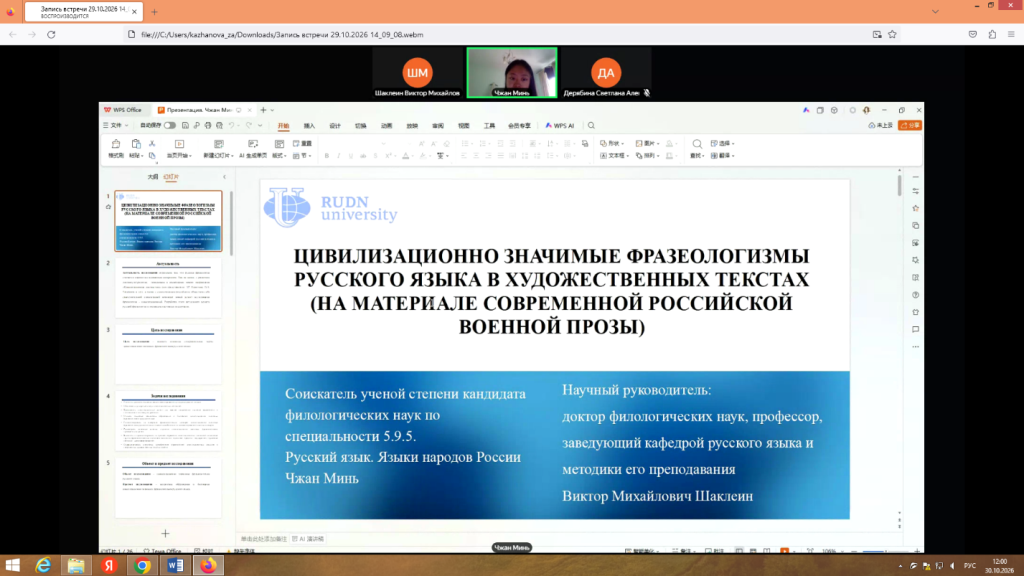Click the format painter icon in WPS ribbon
The height and width of the screenshot is (576, 1024).
(x=116, y=144)
